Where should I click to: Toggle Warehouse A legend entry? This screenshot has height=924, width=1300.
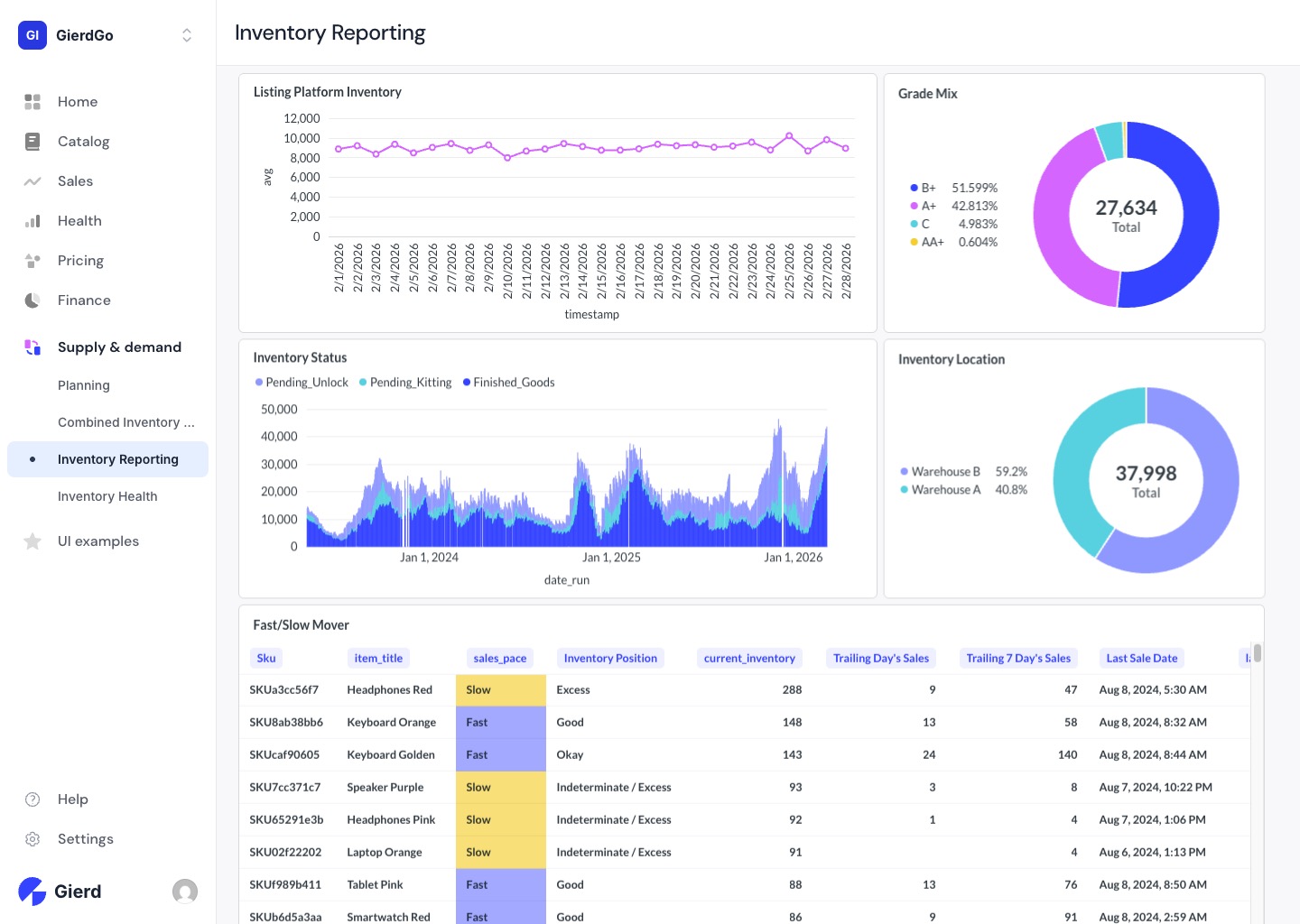[x=963, y=489]
